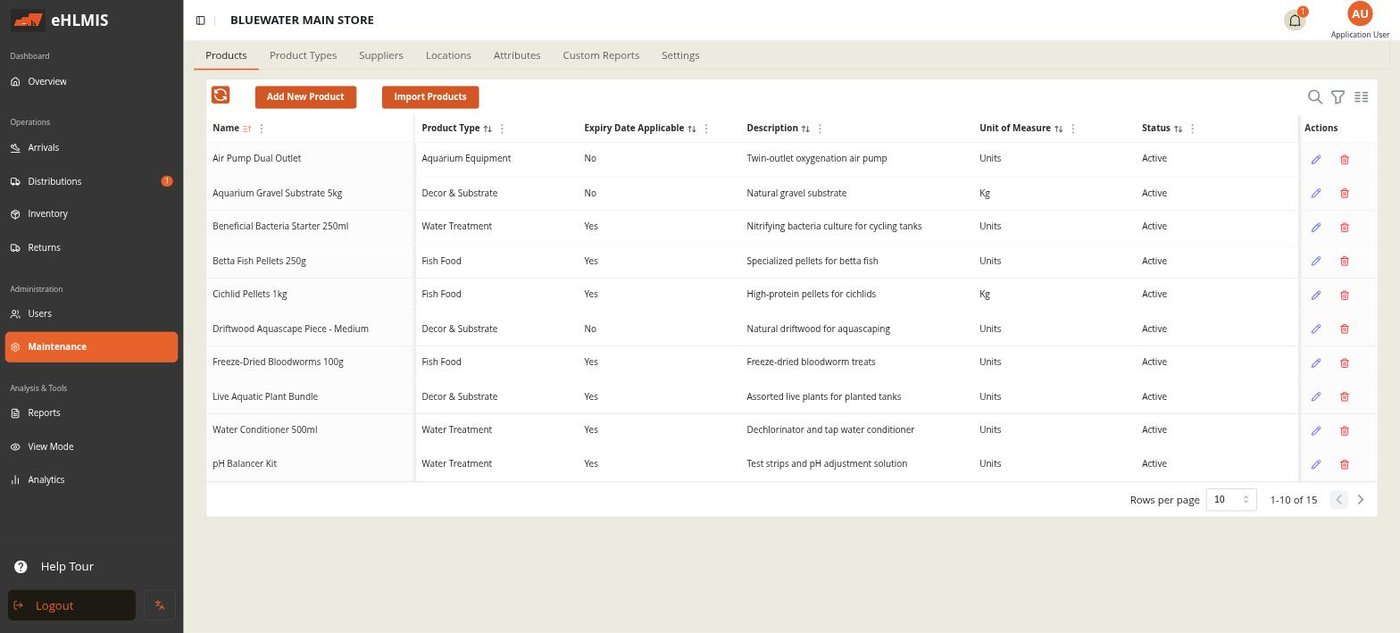The image size is (1400, 633).
Task: Delete the Air Pump Dual Outlet product
Action: [x=1344, y=159]
